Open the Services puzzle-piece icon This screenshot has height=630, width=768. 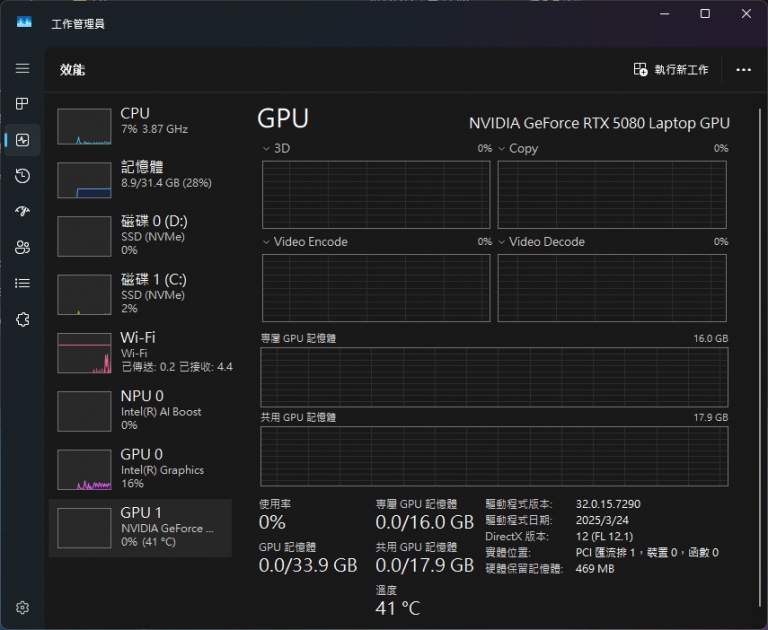tap(23, 319)
